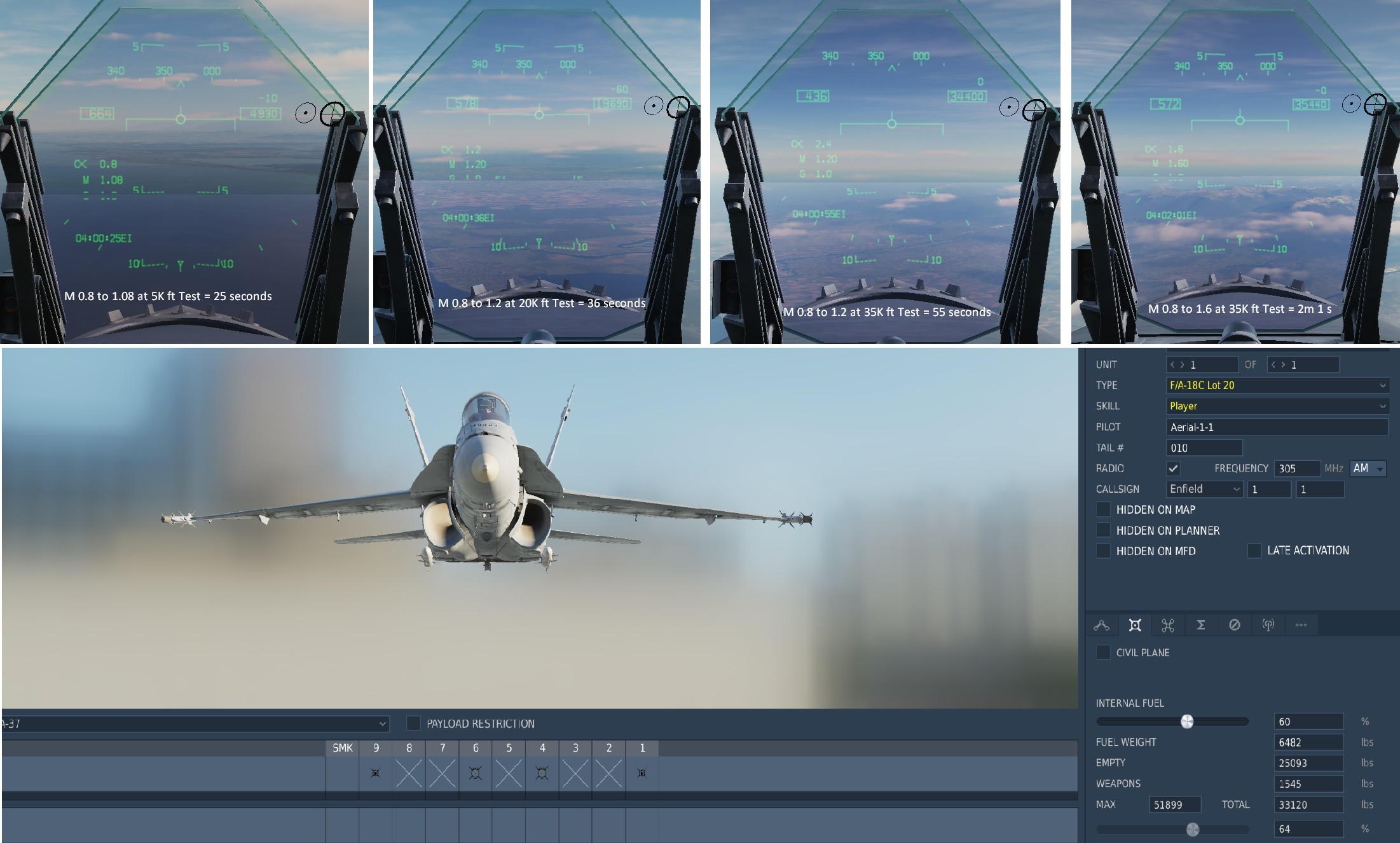Open the CALLSIGN Enfield dropdown
Screen dimensions: 1400x843
click(x=1205, y=489)
